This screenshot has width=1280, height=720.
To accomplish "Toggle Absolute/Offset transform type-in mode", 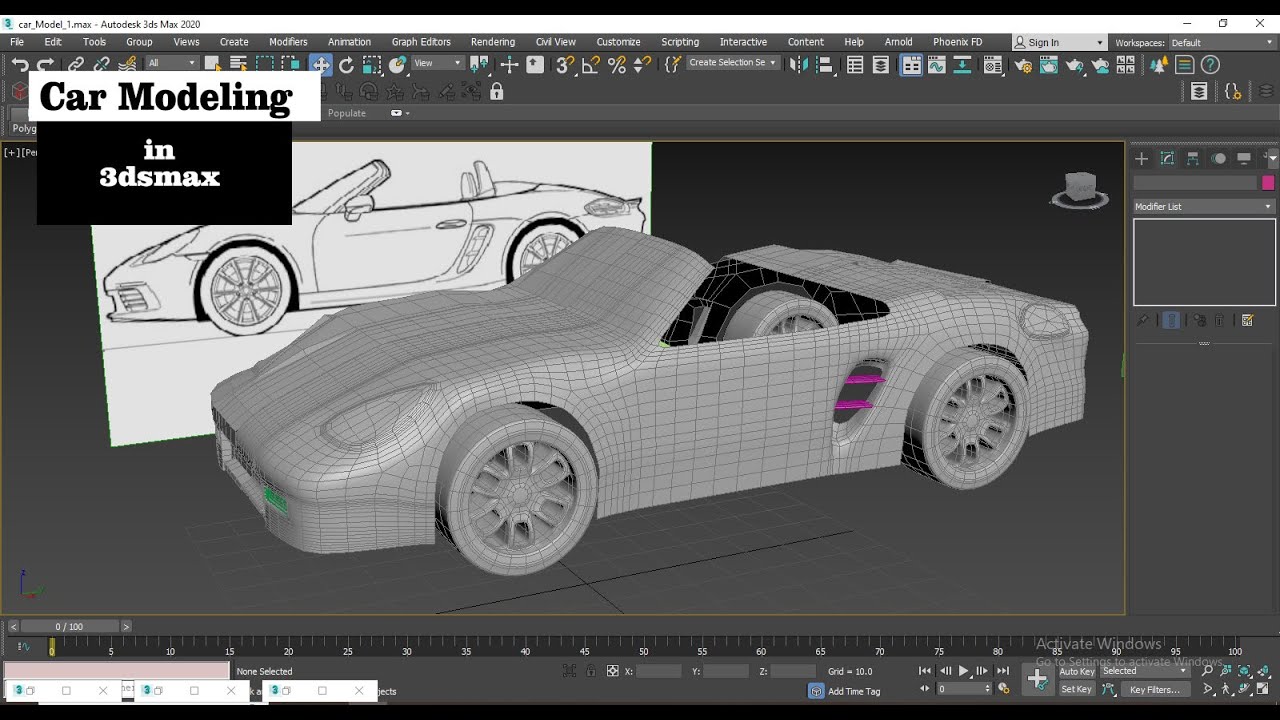I will 613,671.
